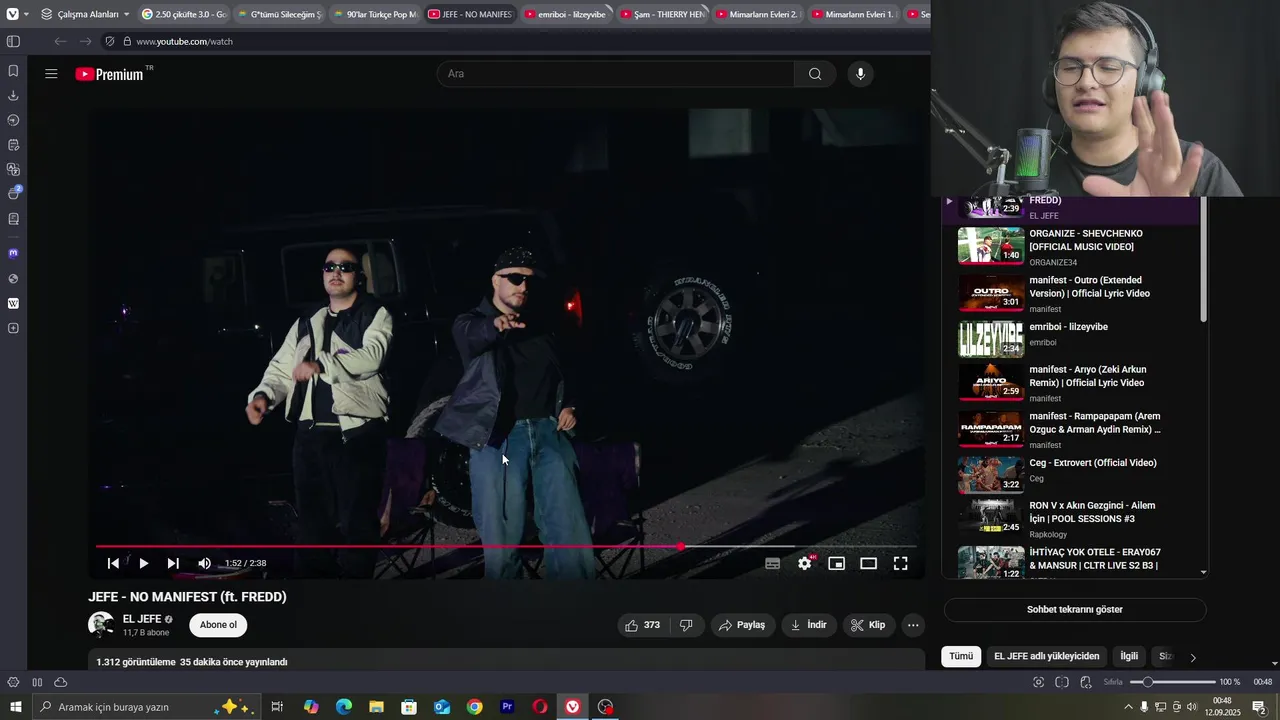The image size is (1280, 720).
Task: Mute the video volume speaker
Action: coord(204,563)
